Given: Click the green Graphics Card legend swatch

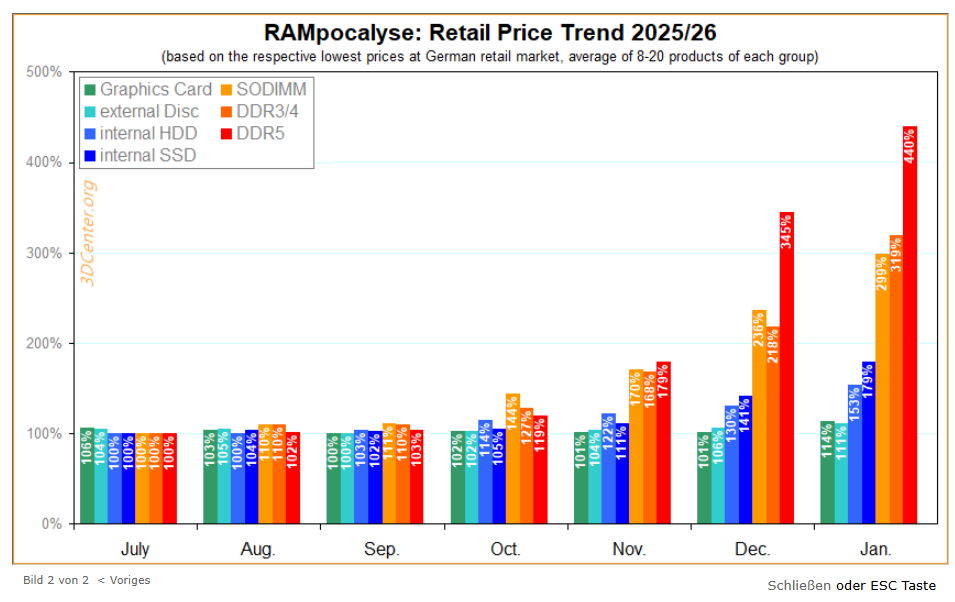Looking at the screenshot, I should pyautogui.click(x=90, y=90).
